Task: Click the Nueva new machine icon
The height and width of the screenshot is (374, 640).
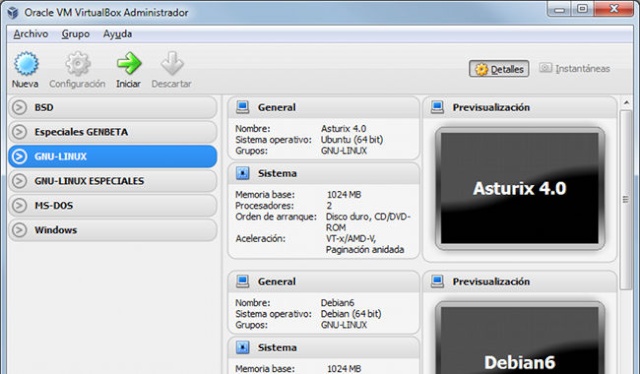Action: pyautogui.click(x=26, y=63)
